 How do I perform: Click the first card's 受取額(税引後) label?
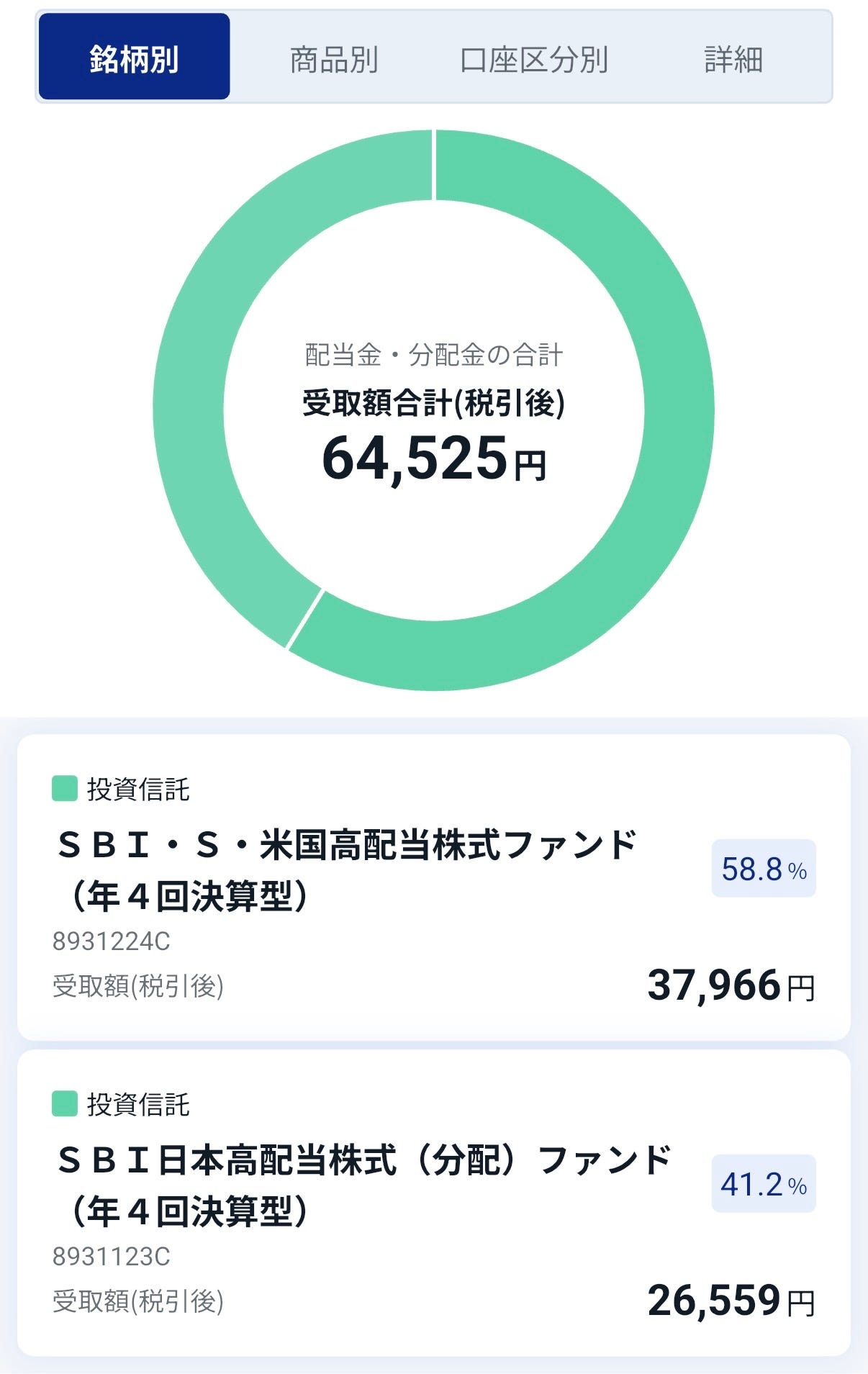138,986
